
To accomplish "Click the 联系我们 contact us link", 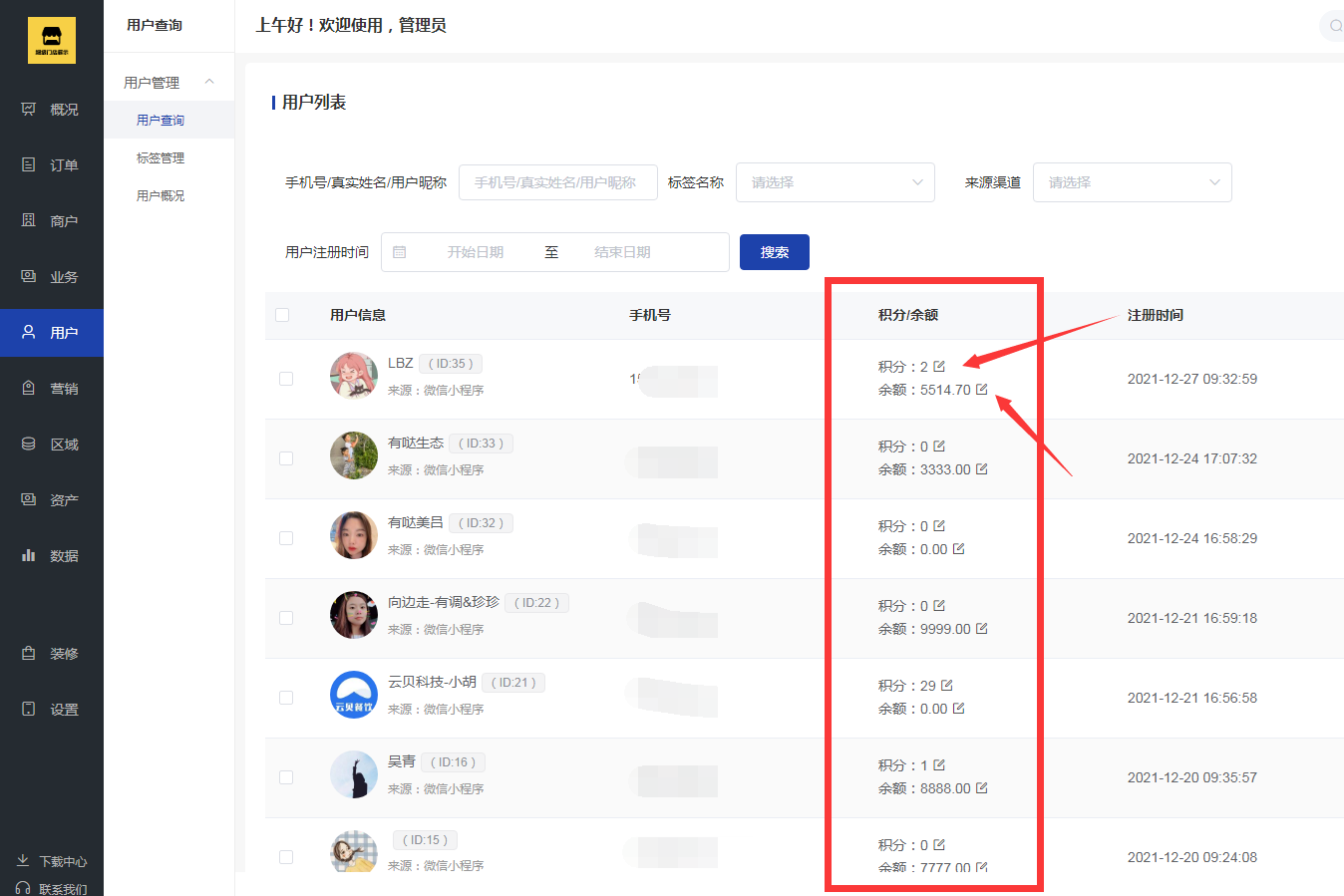I will click(52, 888).
